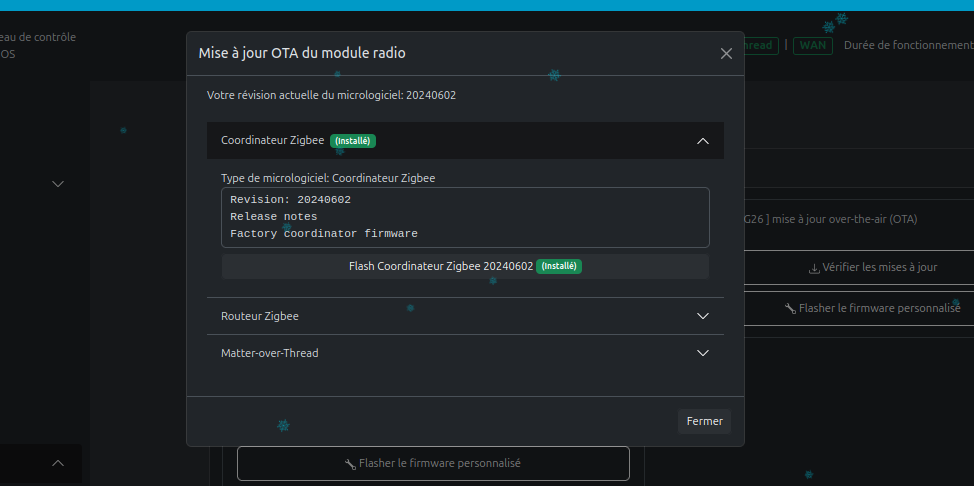Click the "Mise à jour OTA du module radio" title
This screenshot has width=974, height=486.
302,53
